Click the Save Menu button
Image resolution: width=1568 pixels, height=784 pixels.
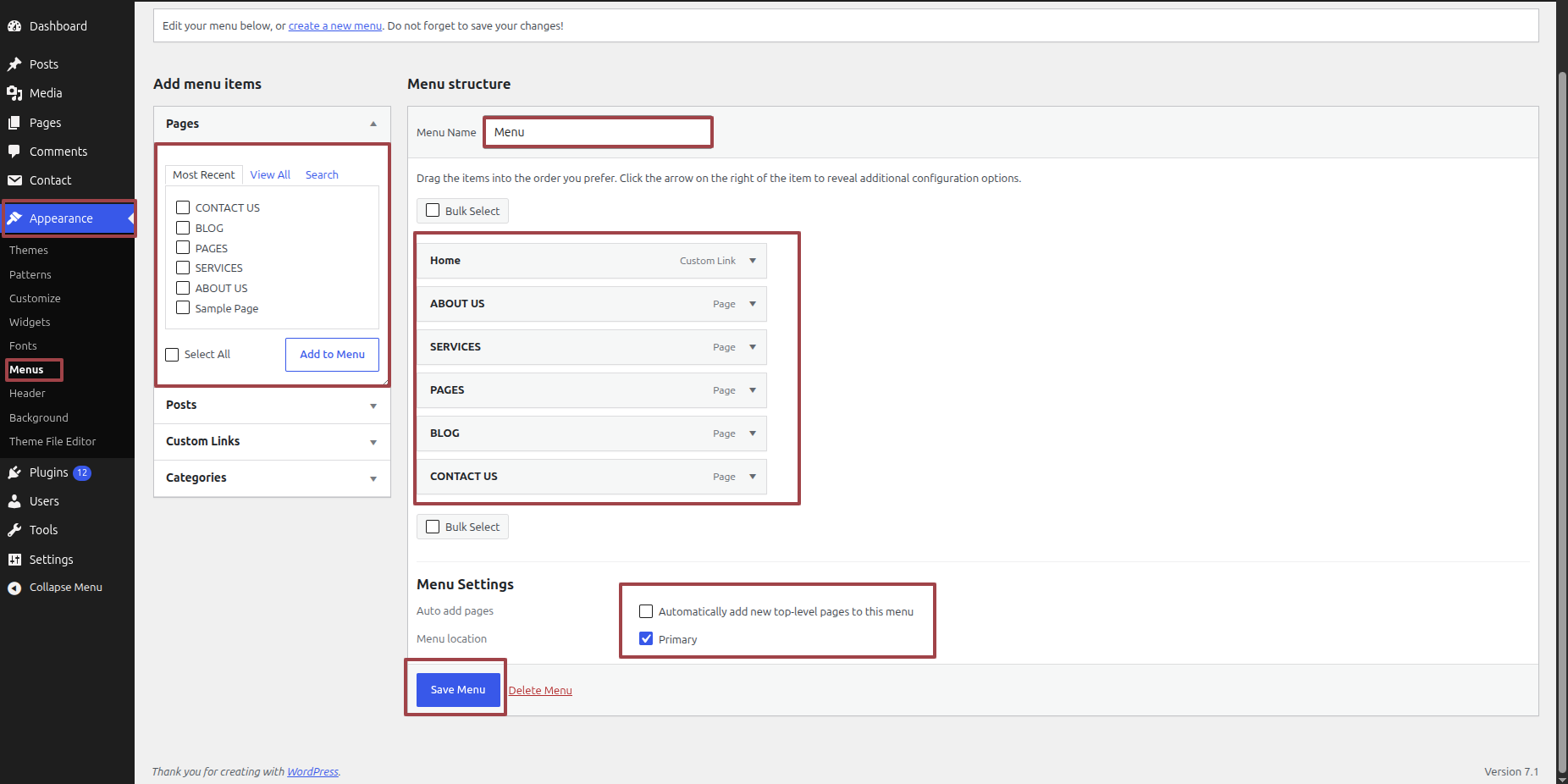point(458,690)
